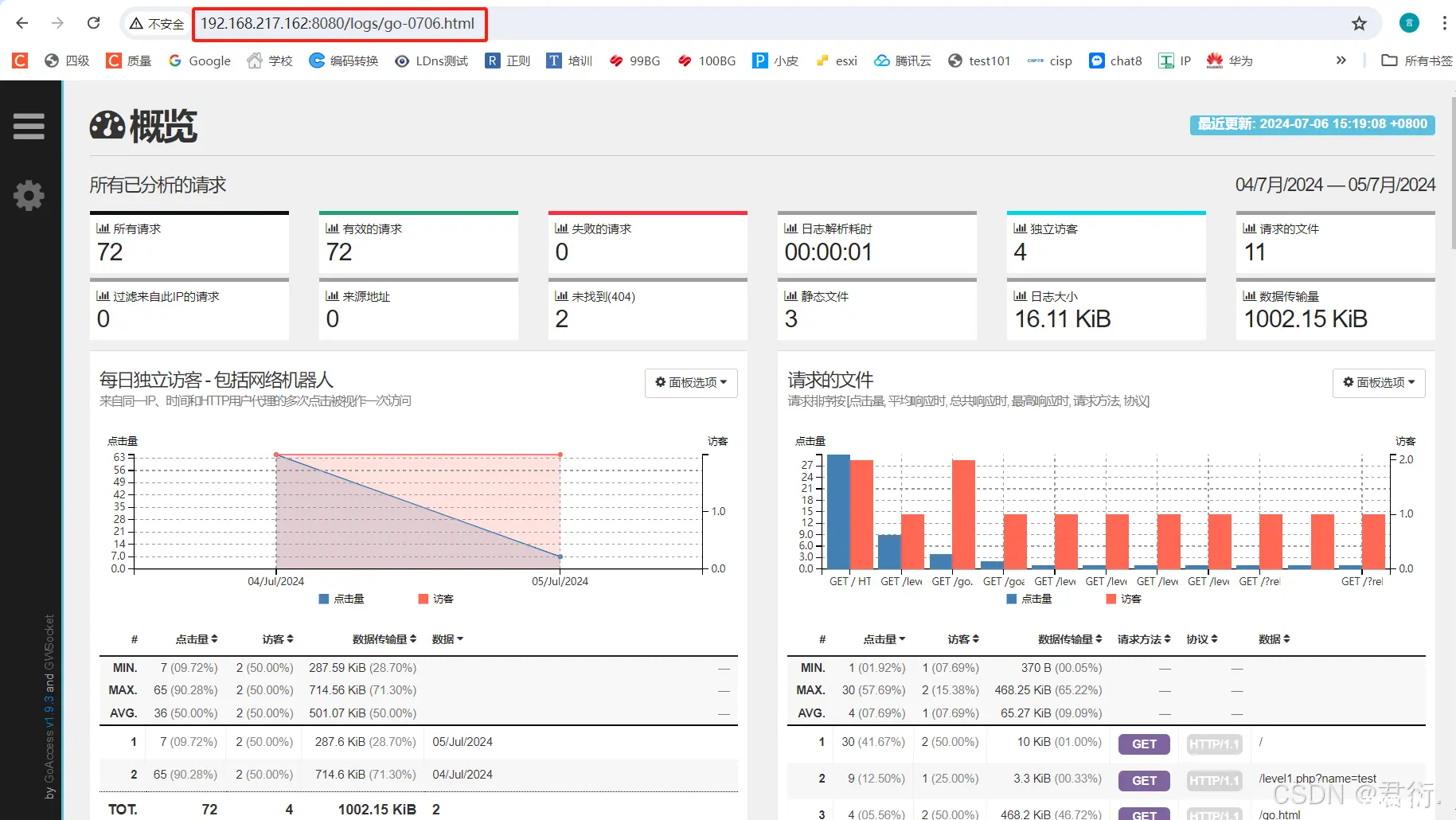Expand the 数据 column dropdown in visitors table

[447, 639]
